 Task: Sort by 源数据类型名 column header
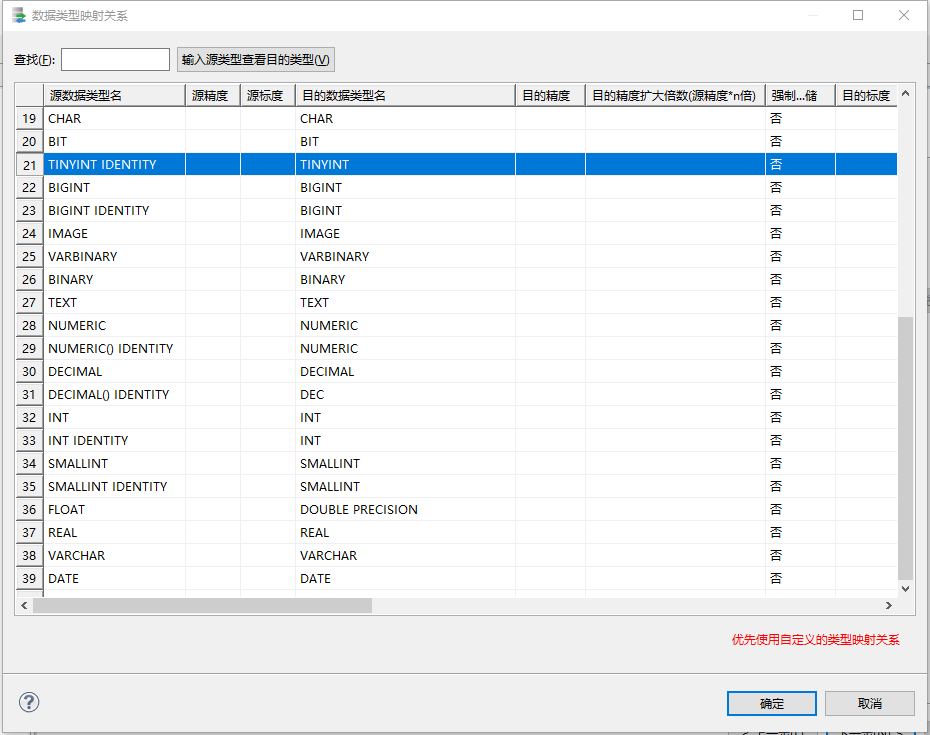pyautogui.click(x=114, y=96)
